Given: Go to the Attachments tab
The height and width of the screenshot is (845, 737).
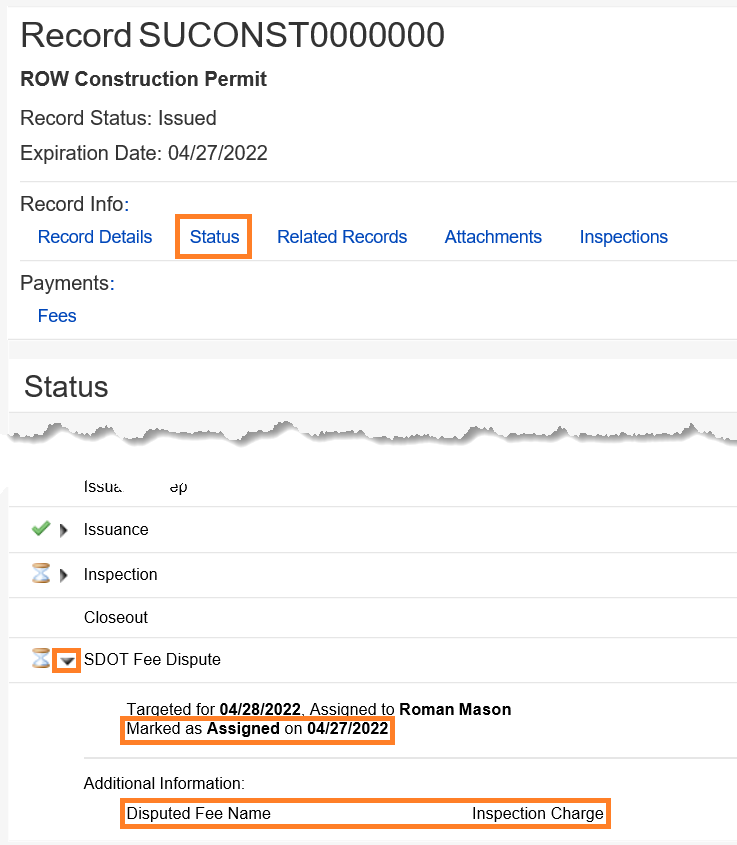Looking at the screenshot, I should coord(493,237).
